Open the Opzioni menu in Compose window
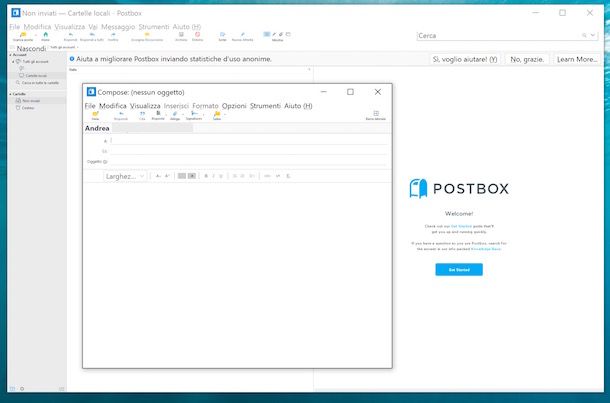The image size is (610, 403). (234, 105)
